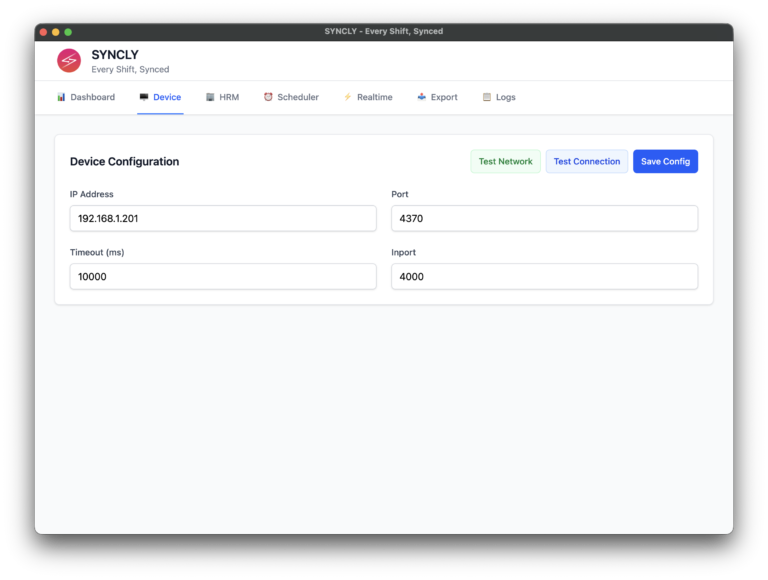Screen dimensions: 768x580
Task: Click into the Port field
Action: click(x=544, y=218)
